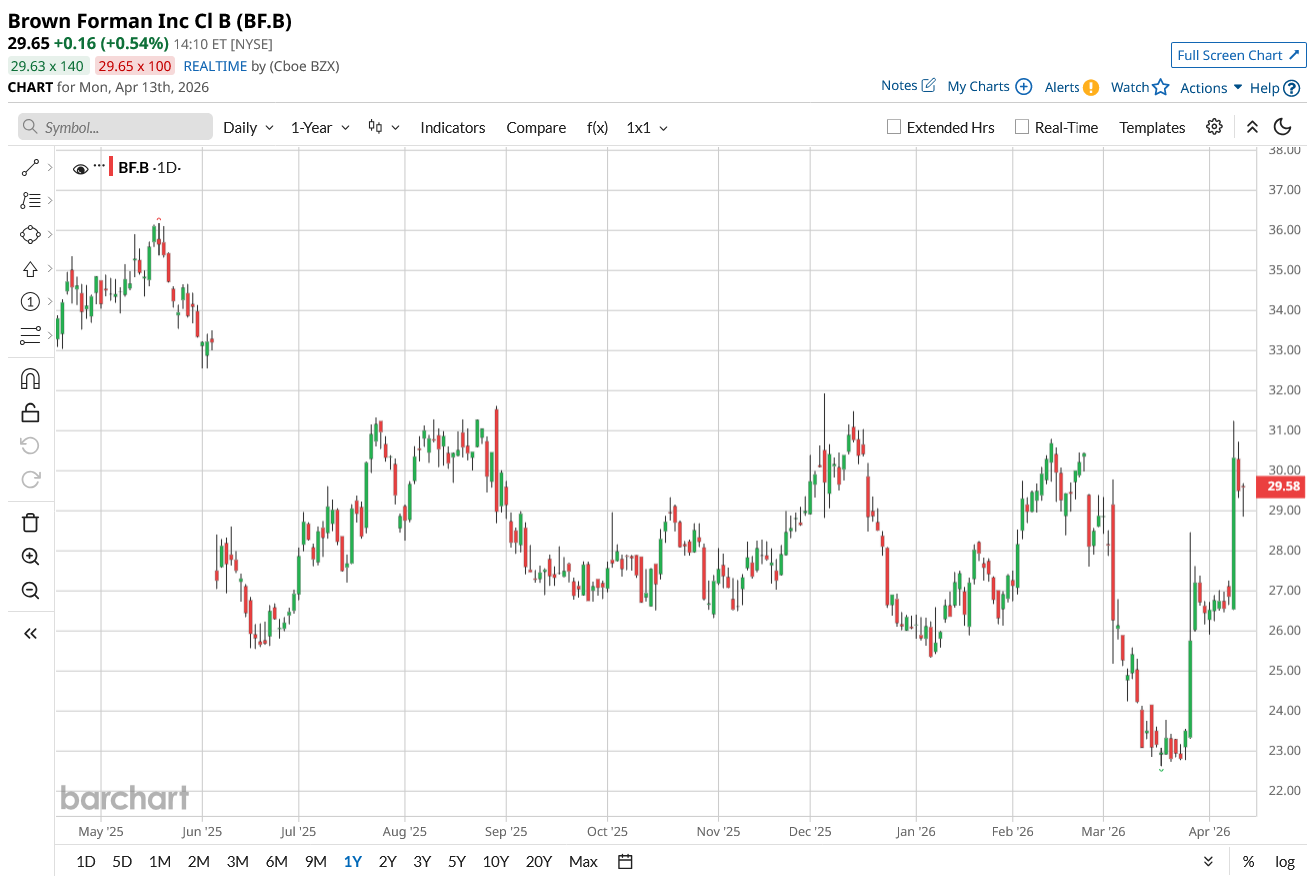Select the trend line drawing tool

coord(30,168)
